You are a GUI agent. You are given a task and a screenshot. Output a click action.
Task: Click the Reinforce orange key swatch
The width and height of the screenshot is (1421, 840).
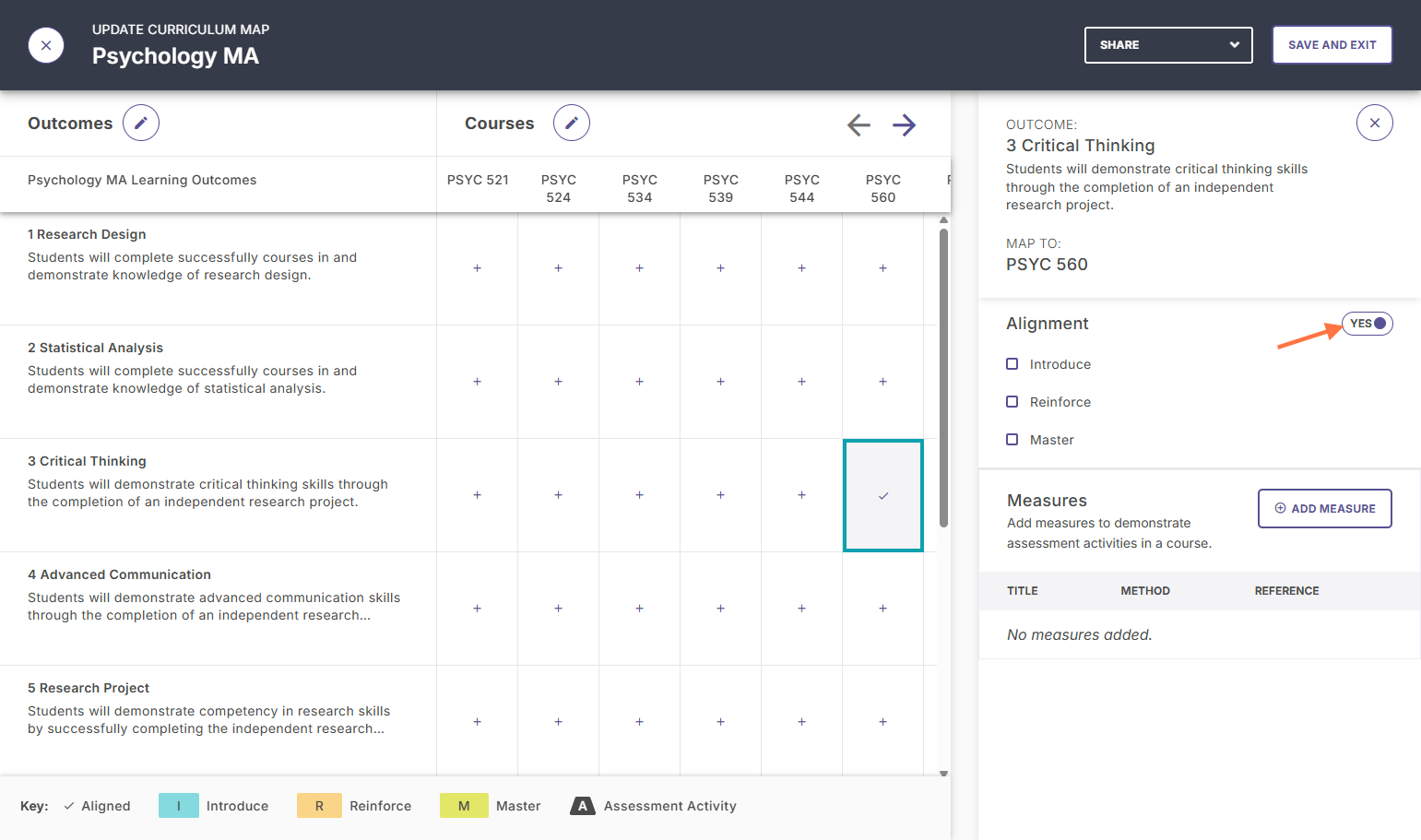[x=319, y=806]
